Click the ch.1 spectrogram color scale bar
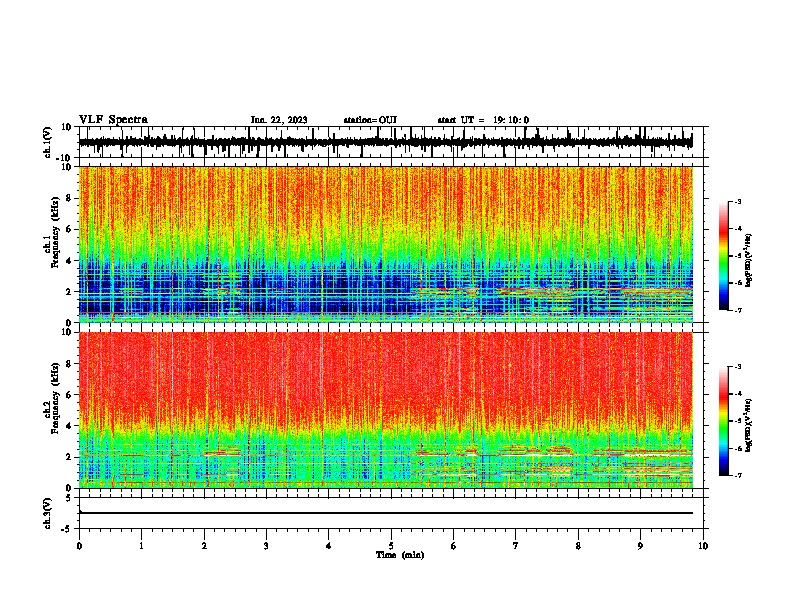The height and width of the screenshot is (612, 792). click(x=724, y=256)
